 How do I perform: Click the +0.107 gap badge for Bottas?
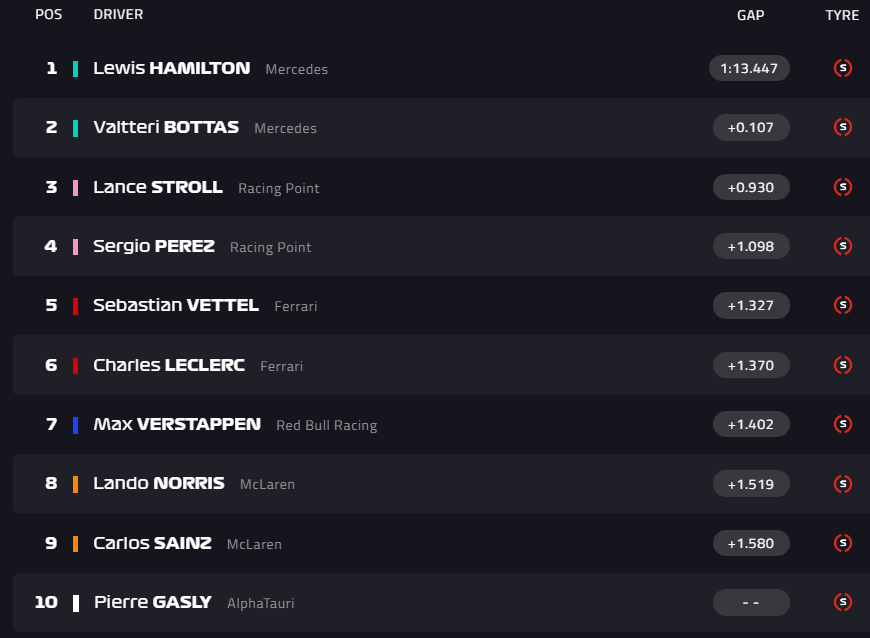pos(751,127)
